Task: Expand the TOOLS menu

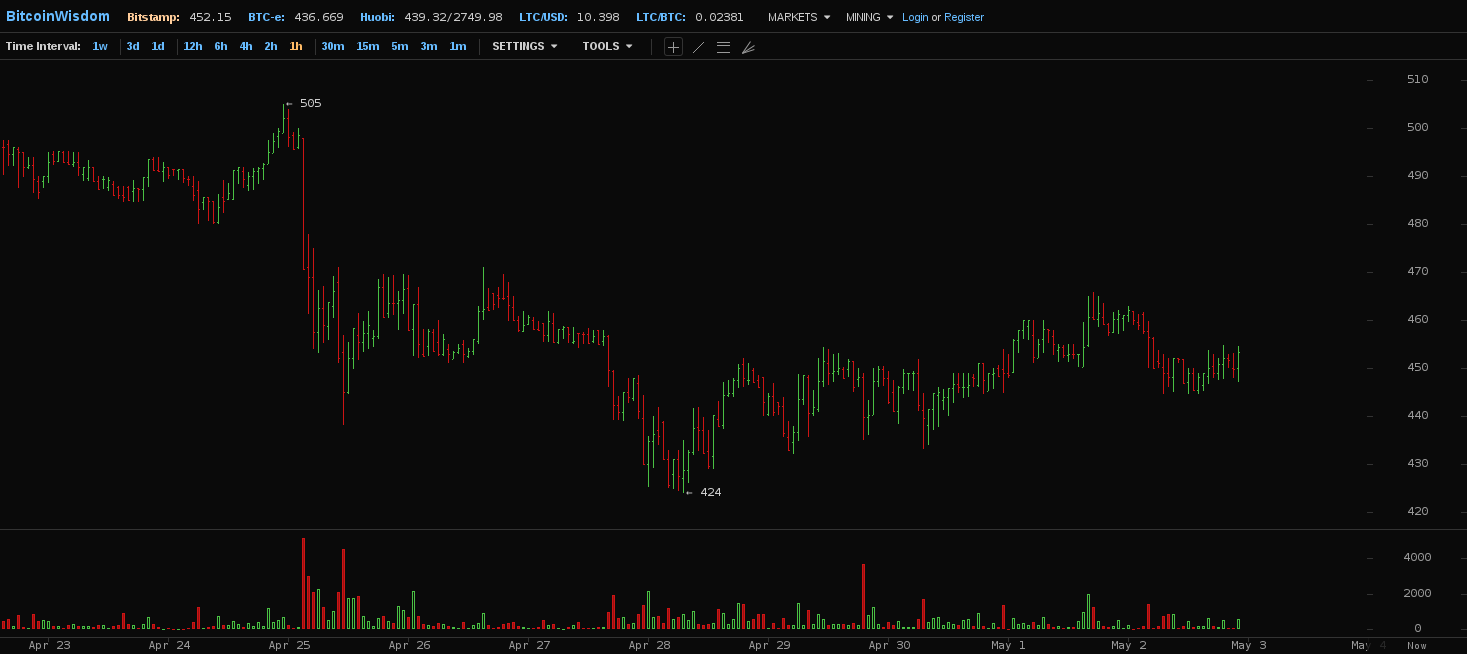Action: coord(607,46)
